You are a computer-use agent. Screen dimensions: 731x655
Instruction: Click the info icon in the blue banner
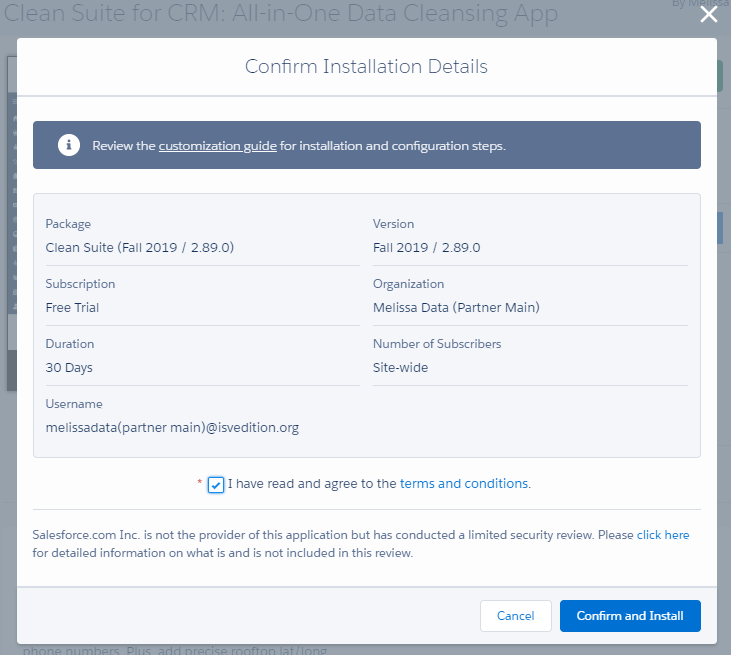pyautogui.click(x=68, y=145)
